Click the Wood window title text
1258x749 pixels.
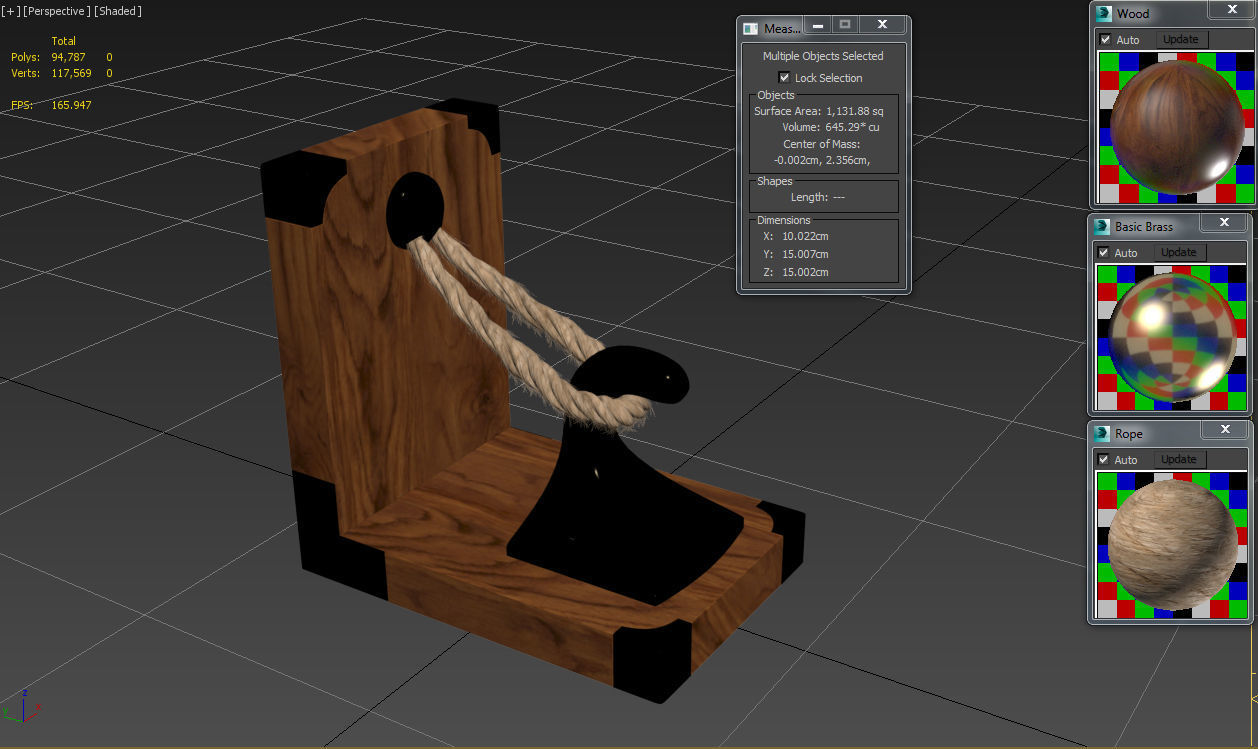pos(1133,14)
